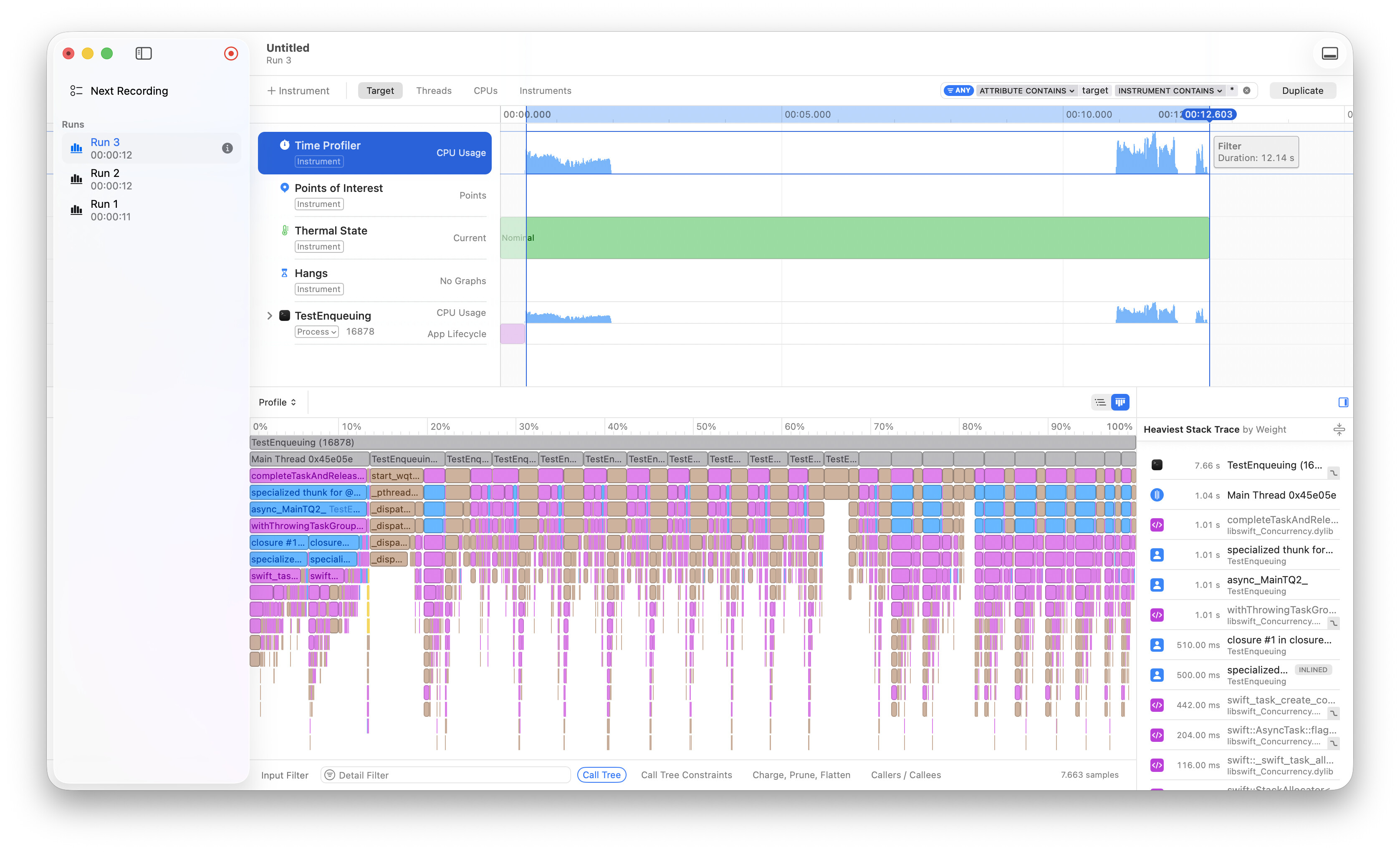Toggle the sidebar visibility icon

(x=143, y=53)
